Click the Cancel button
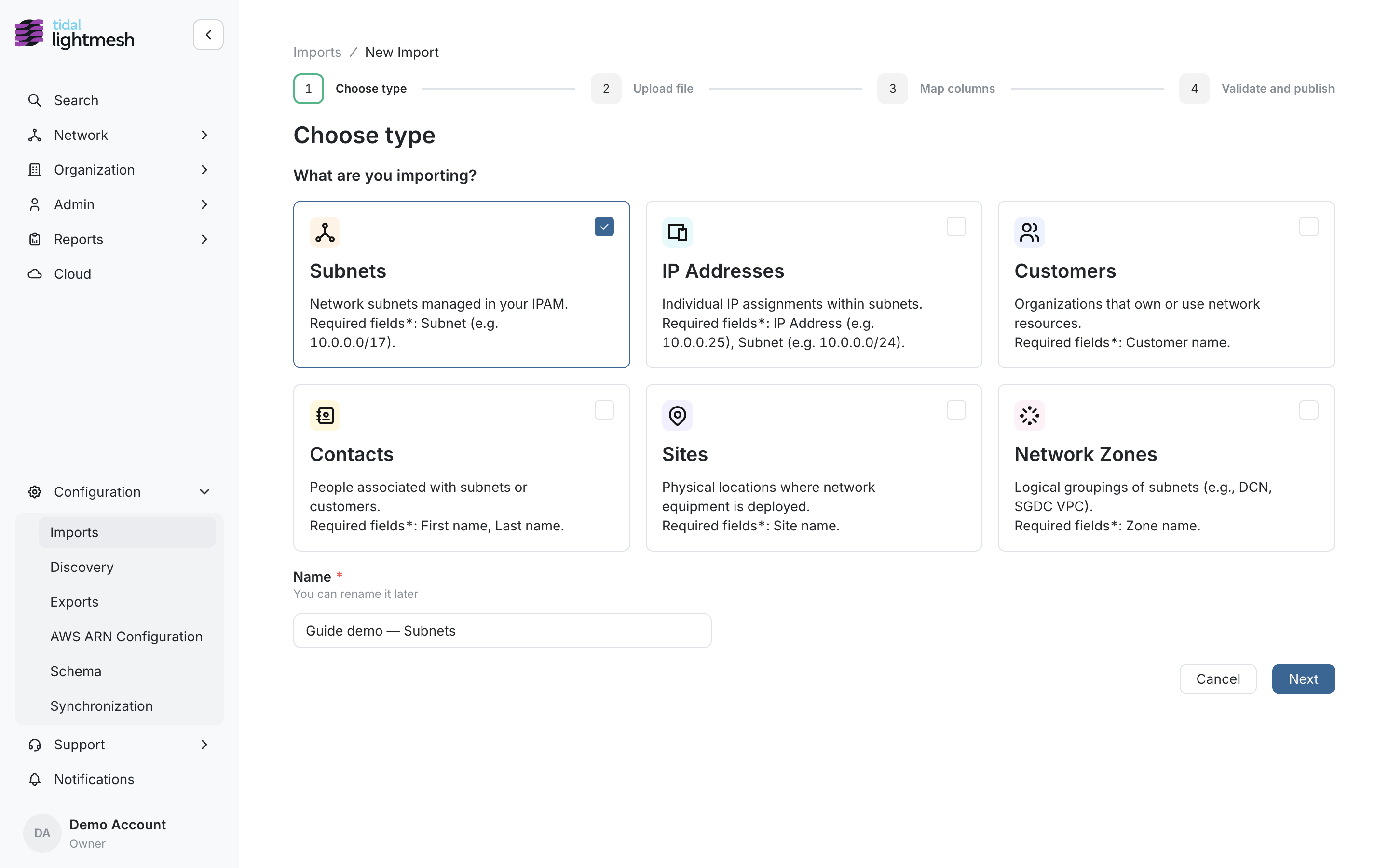The height and width of the screenshot is (868, 1389). coord(1218,679)
